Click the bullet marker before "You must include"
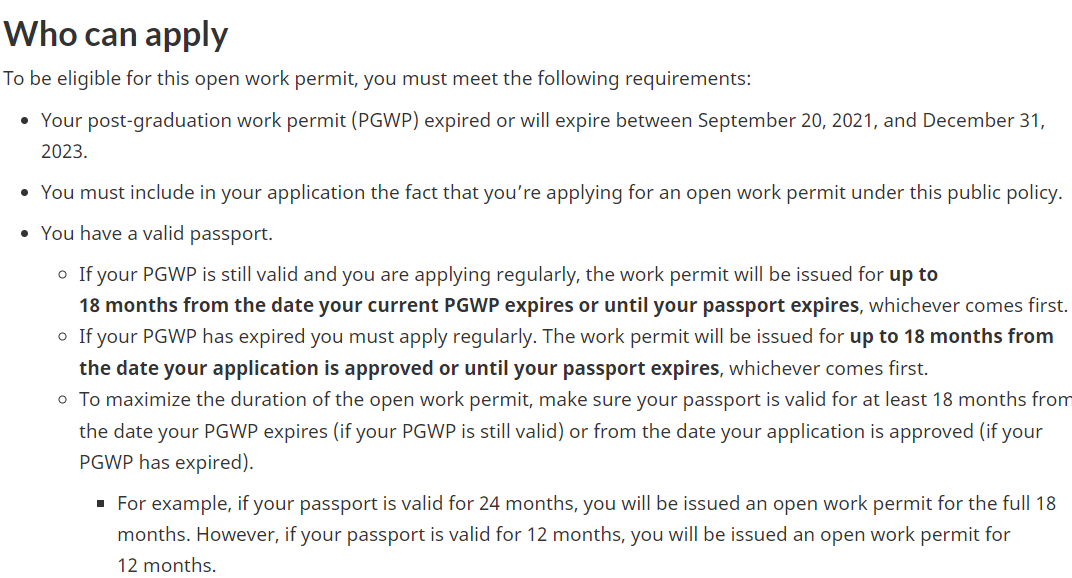The height and width of the screenshot is (578, 1072). tap(25, 193)
